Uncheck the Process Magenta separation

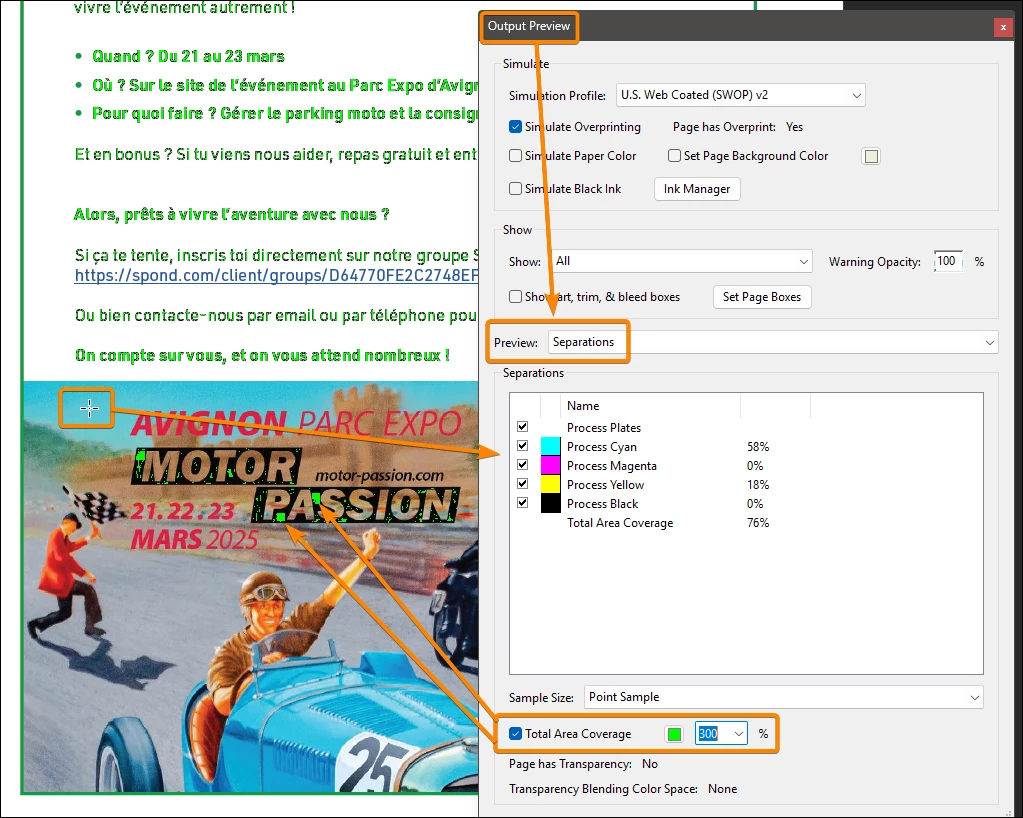[x=523, y=464]
